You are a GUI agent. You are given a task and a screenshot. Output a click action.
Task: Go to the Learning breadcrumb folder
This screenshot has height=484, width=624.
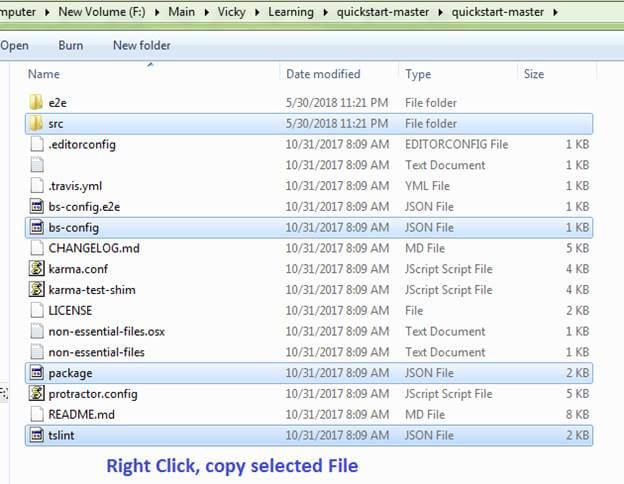(x=291, y=12)
